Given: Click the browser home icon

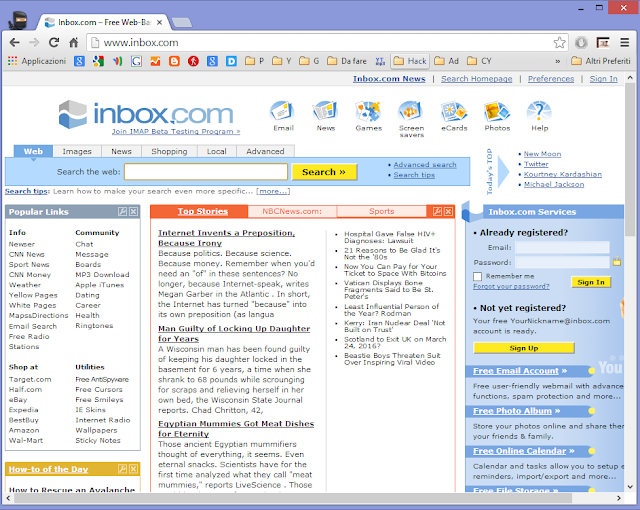Looking at the screenshot, I should [x=73, y=42].
